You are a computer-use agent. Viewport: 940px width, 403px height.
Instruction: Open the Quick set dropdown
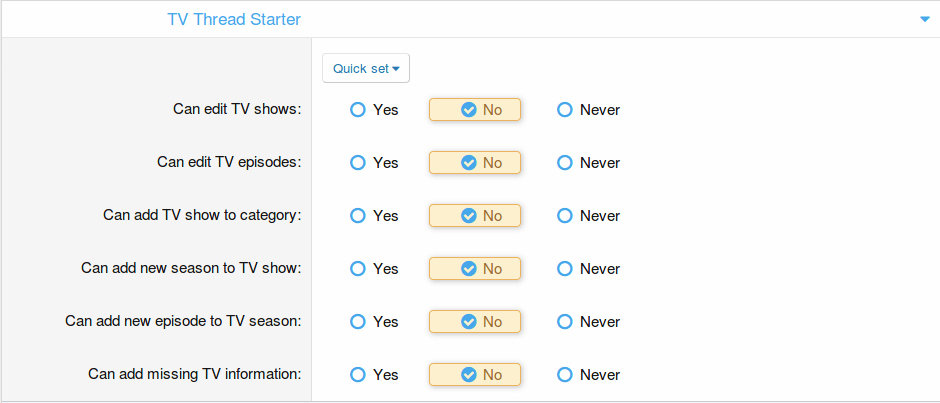tap(366, 68)
